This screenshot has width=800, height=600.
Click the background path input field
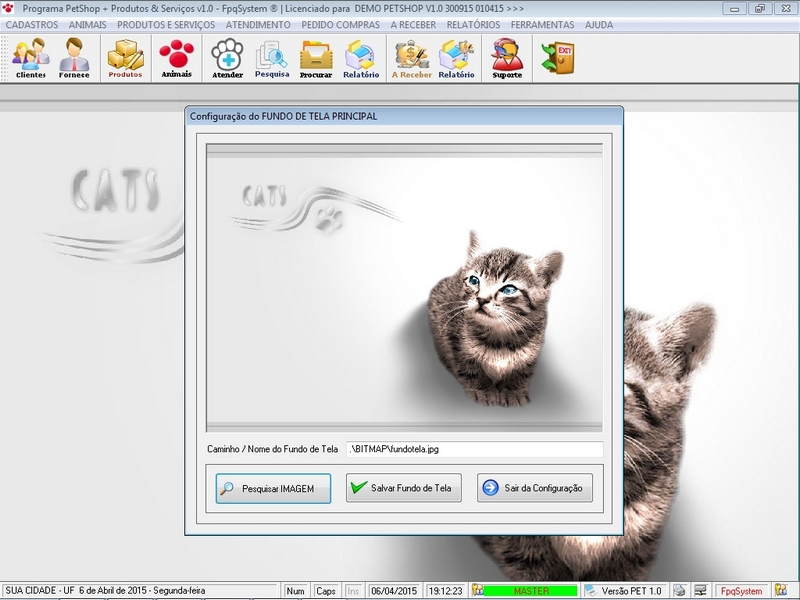[474, 449]
